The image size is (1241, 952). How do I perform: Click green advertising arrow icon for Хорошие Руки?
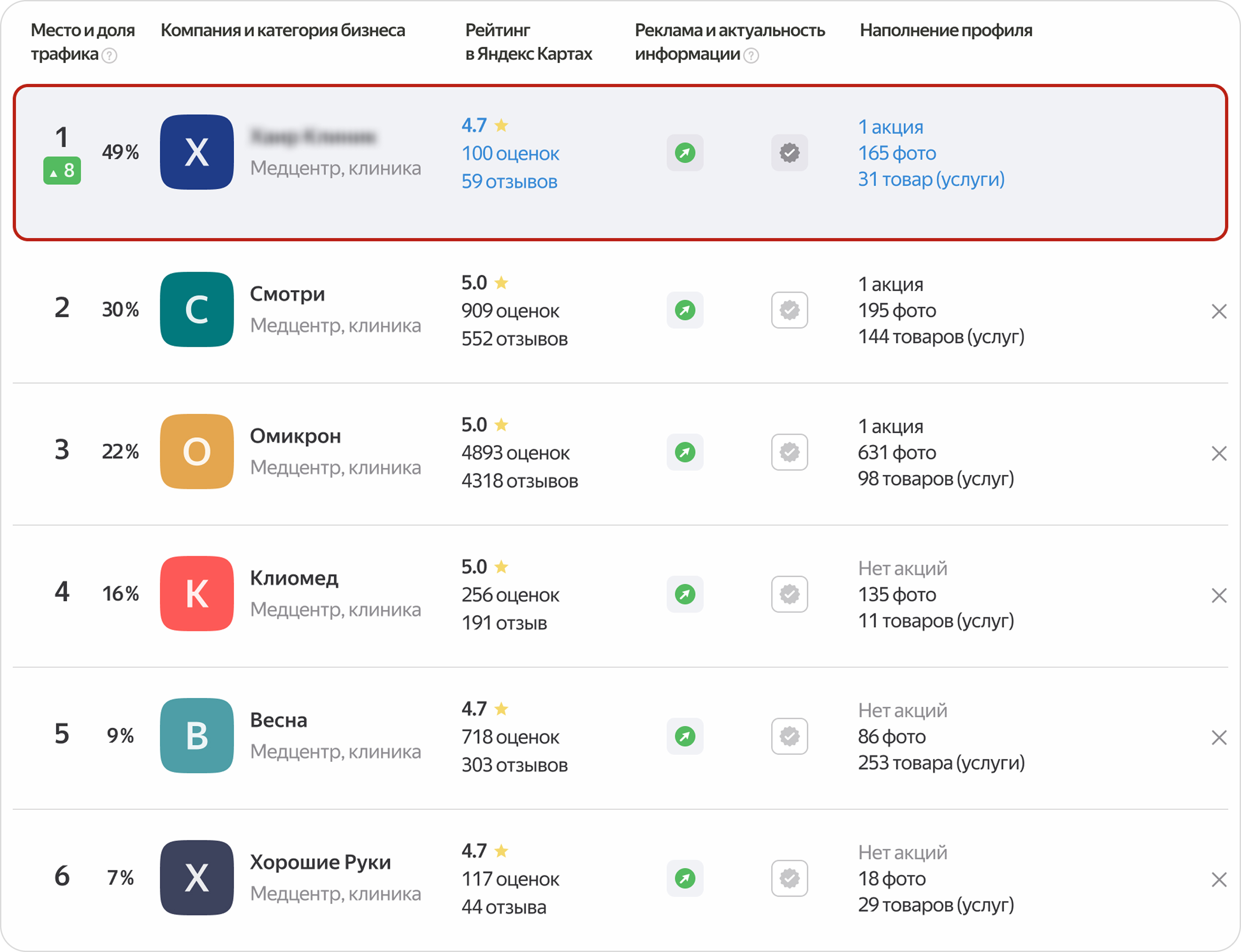(685, 878)
